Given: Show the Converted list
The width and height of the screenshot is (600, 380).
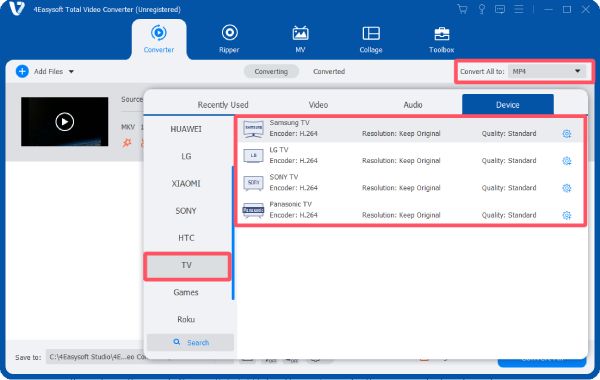Looking at the screenshot, I should [329, 72].
